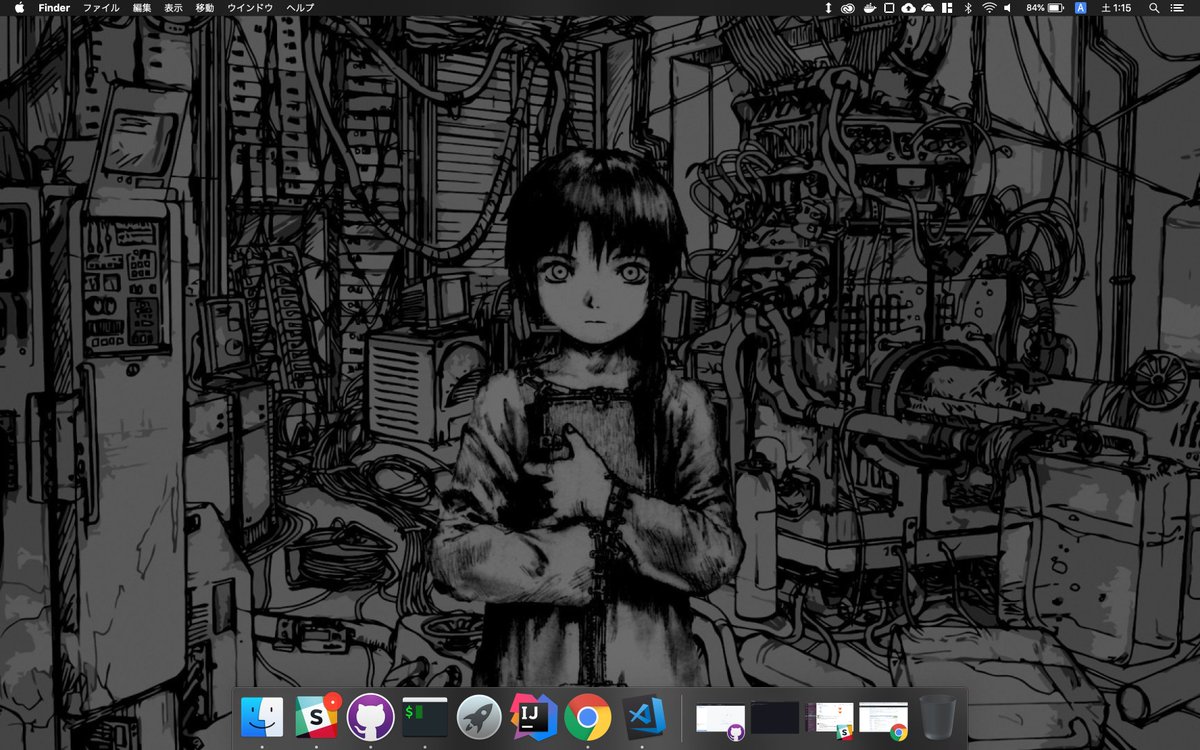
Task: Show battery status at 84%
Action: click(1046, 8)
